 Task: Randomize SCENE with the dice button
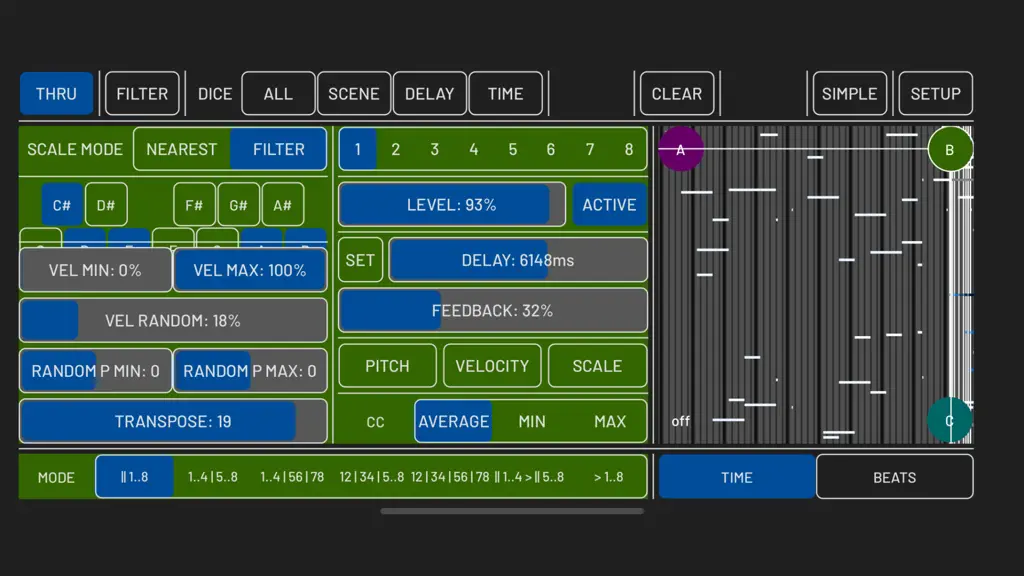click(354, 93)
